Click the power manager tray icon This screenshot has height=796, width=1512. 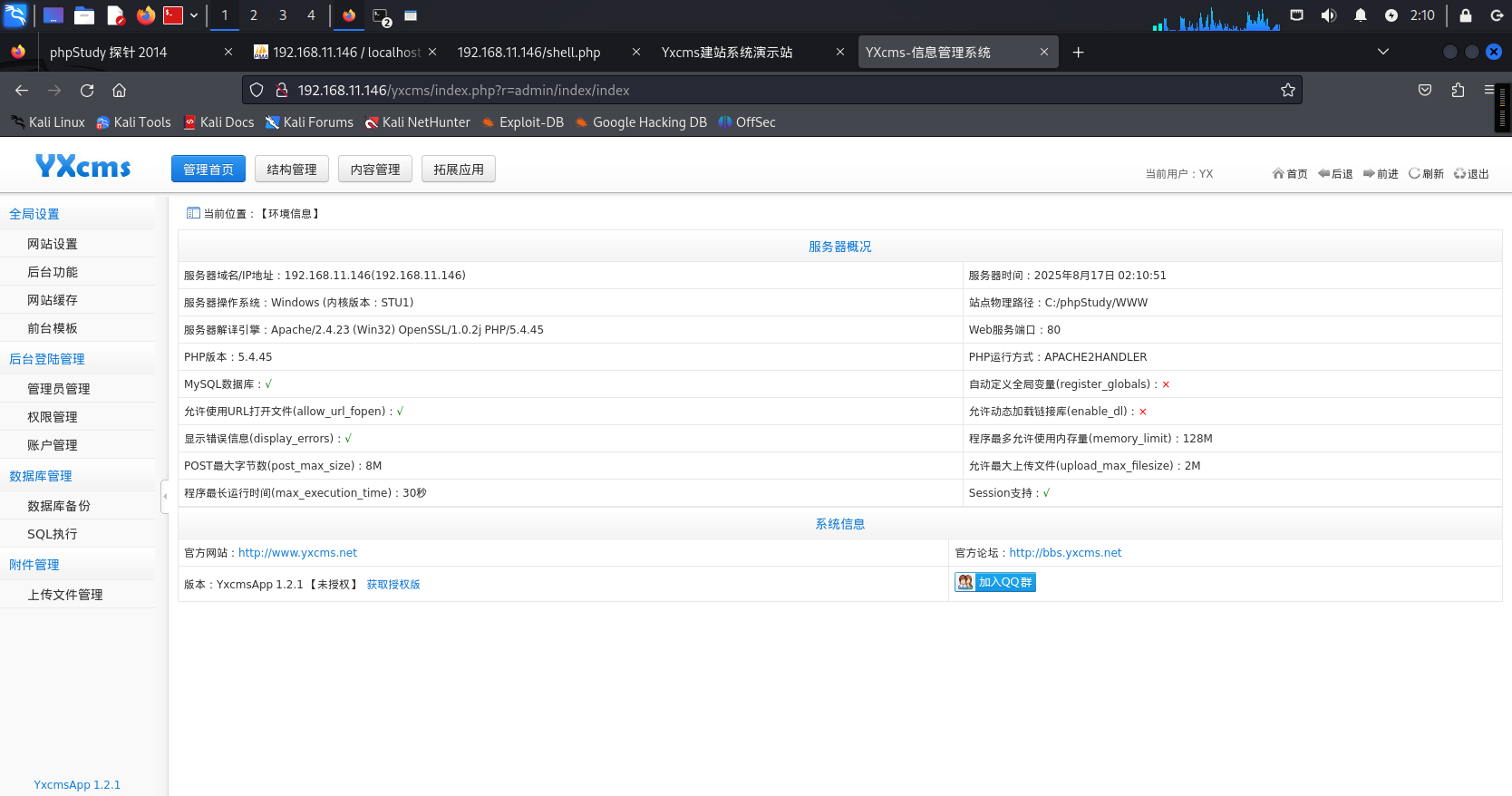click(1391, 15)
